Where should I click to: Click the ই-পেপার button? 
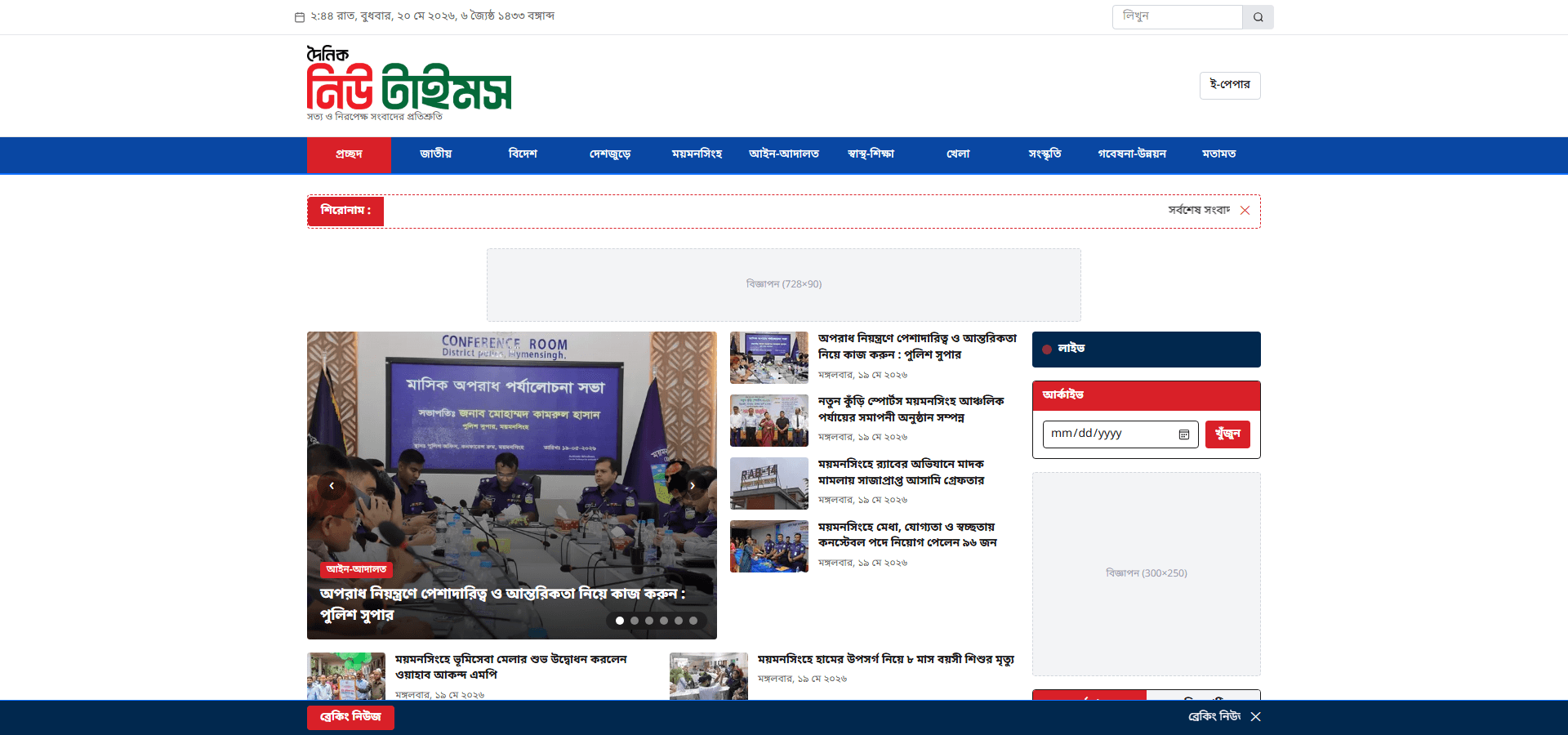[x=1230, y=86]
